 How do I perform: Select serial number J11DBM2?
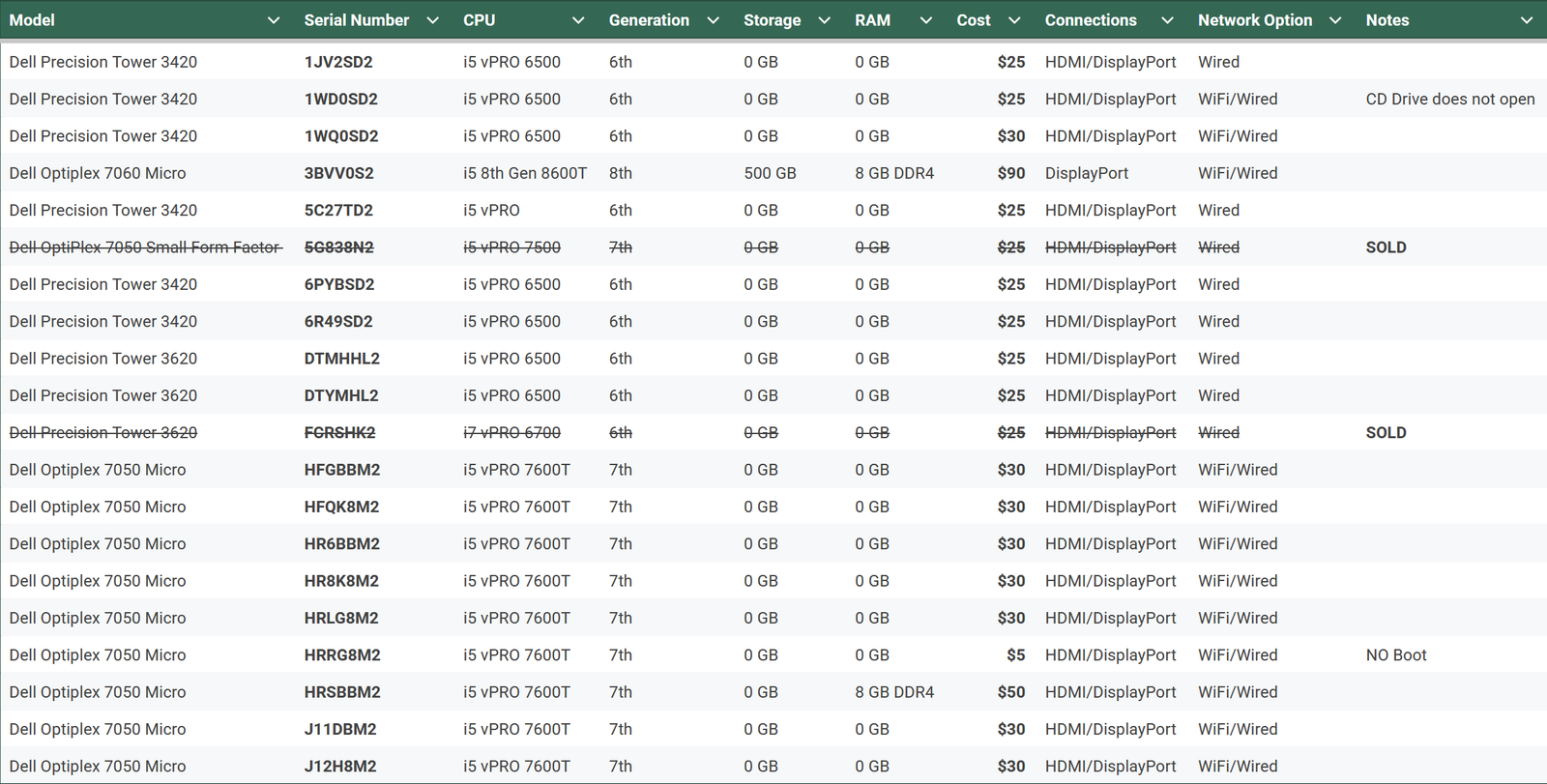click(340, 729)
